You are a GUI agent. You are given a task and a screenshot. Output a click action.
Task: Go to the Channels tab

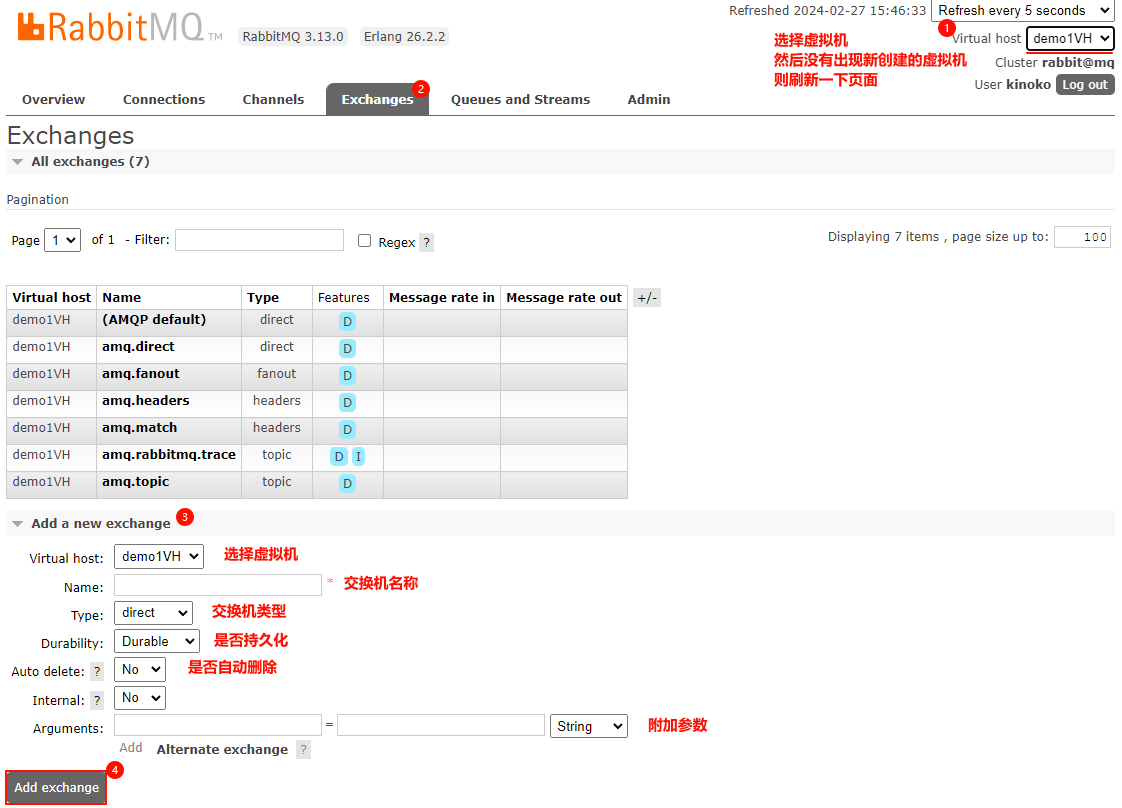coord(273,99)
